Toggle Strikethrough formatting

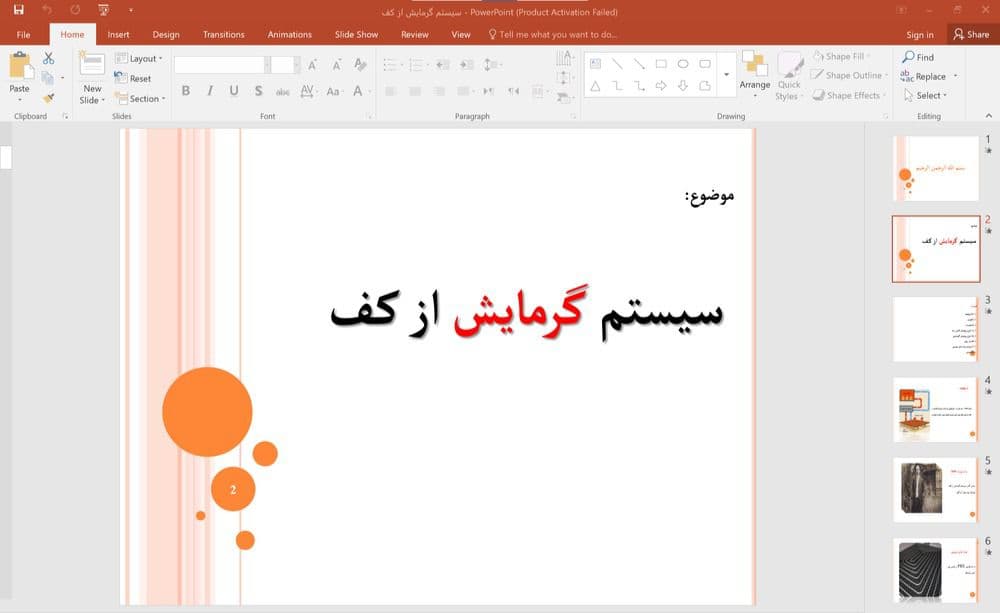pyautogui.click(x=283, y=91)
